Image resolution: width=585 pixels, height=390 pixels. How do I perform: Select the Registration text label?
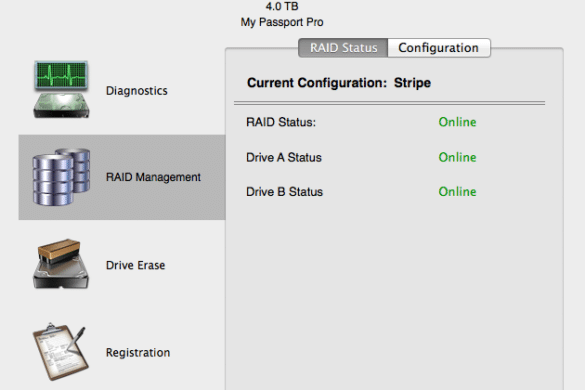pyautogui.click(x=138, y=353)
